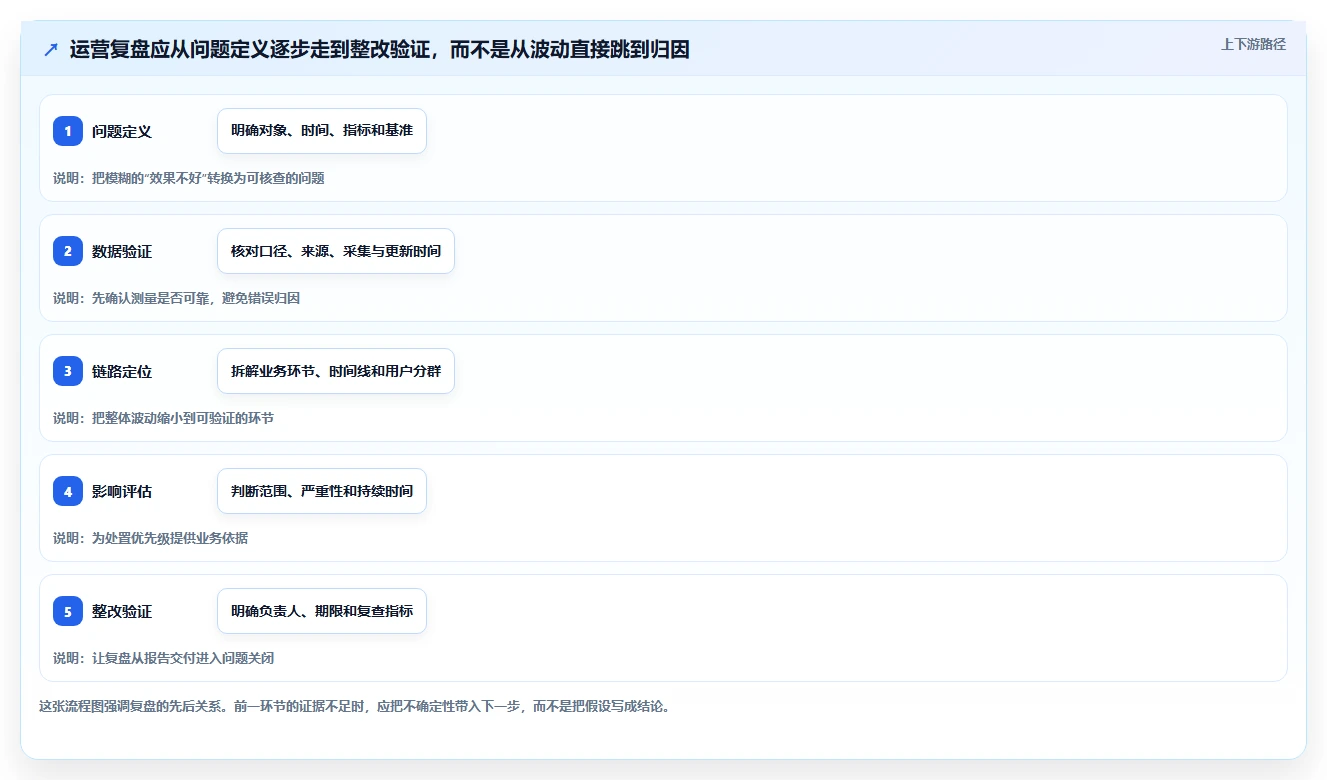Click the 影响评估 step title
The height and width of the screenshot is (780, 1327).
[122, 491]
